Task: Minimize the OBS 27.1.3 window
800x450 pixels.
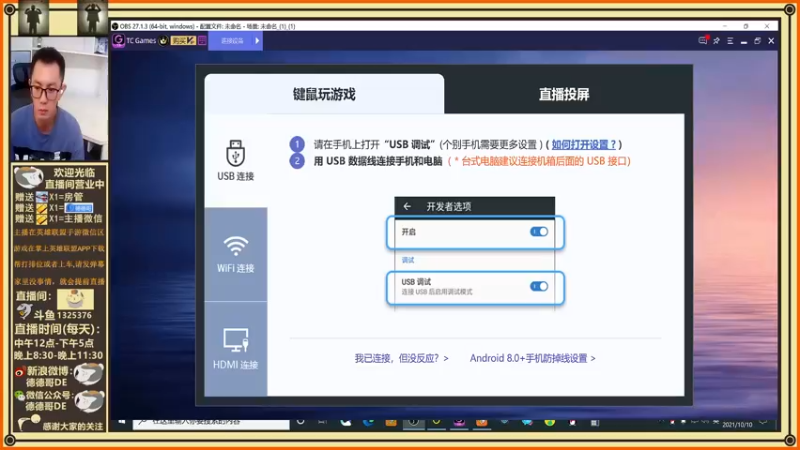Action: 724,26
